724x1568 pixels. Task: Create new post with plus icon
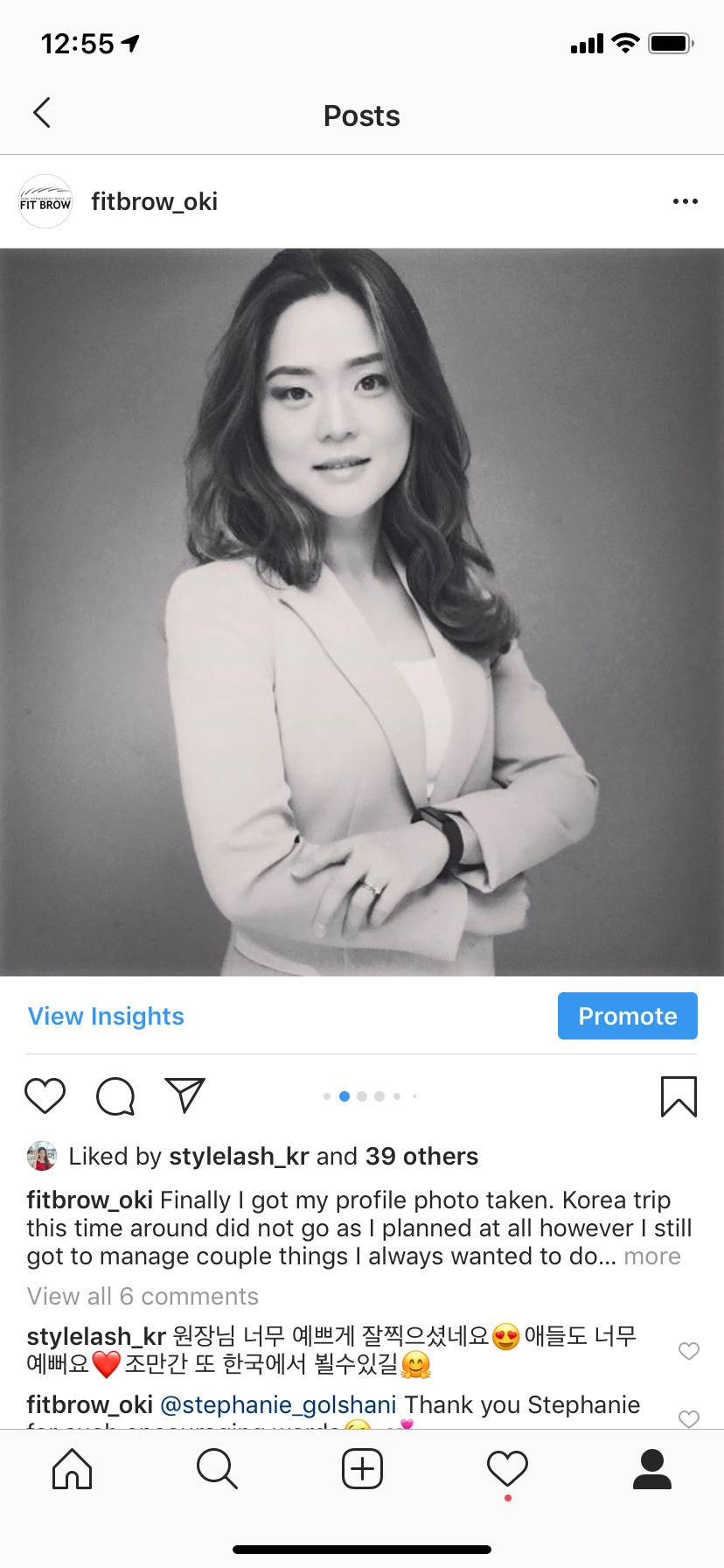click(x=362, y=1469)
